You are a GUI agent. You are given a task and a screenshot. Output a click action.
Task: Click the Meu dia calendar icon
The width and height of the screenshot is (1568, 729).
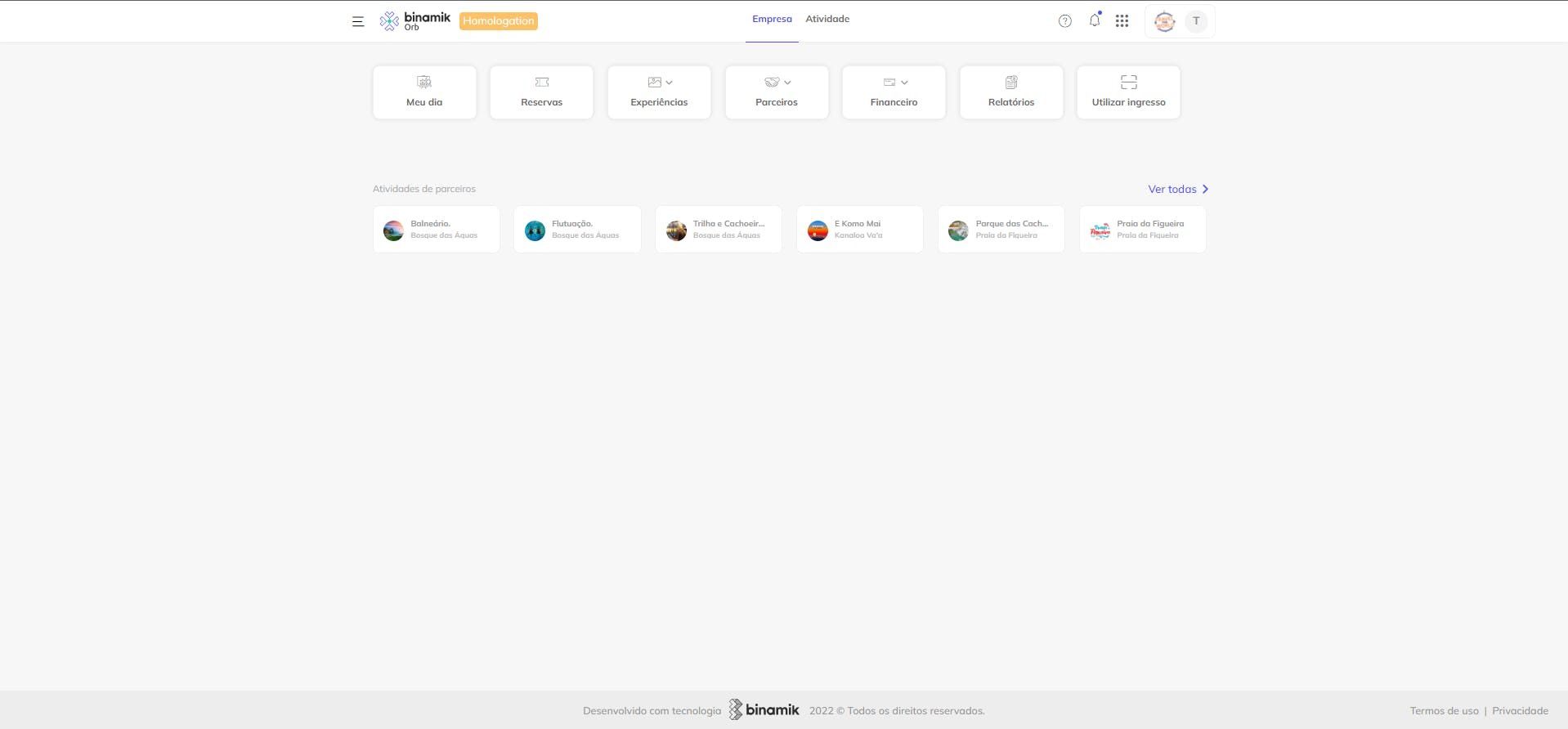pyautogui.click(x=424, y=82)
